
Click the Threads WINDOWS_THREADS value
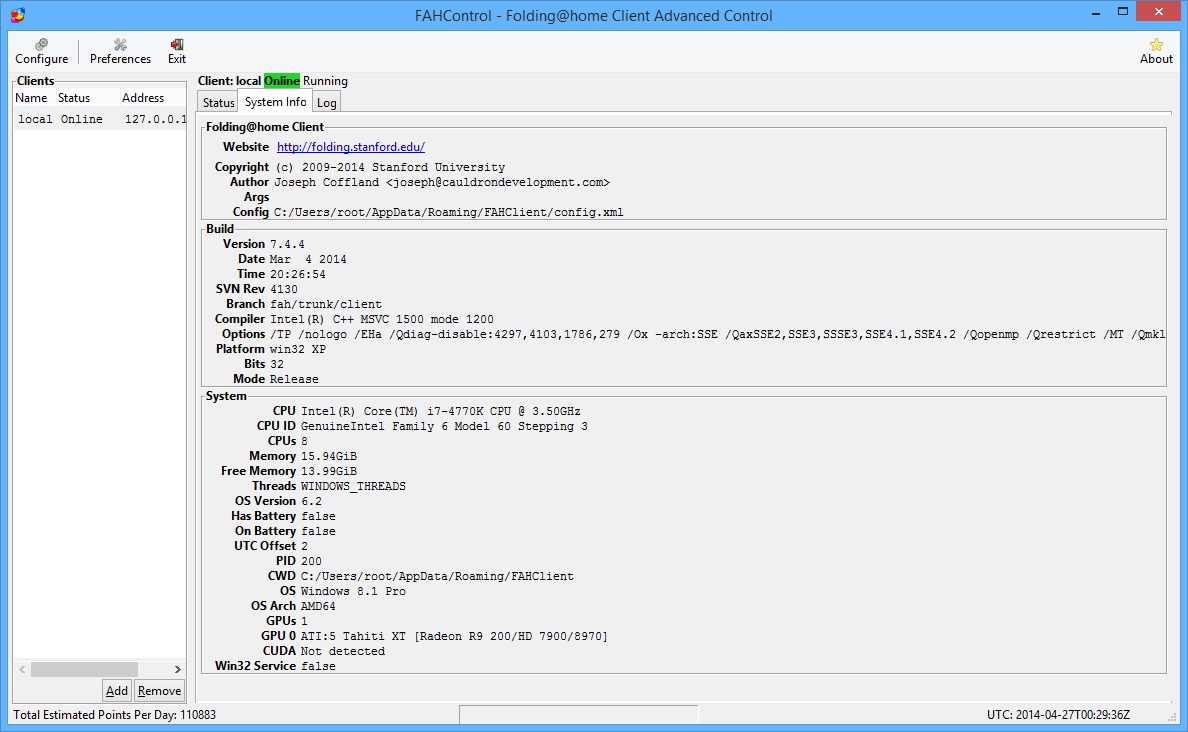353,486
